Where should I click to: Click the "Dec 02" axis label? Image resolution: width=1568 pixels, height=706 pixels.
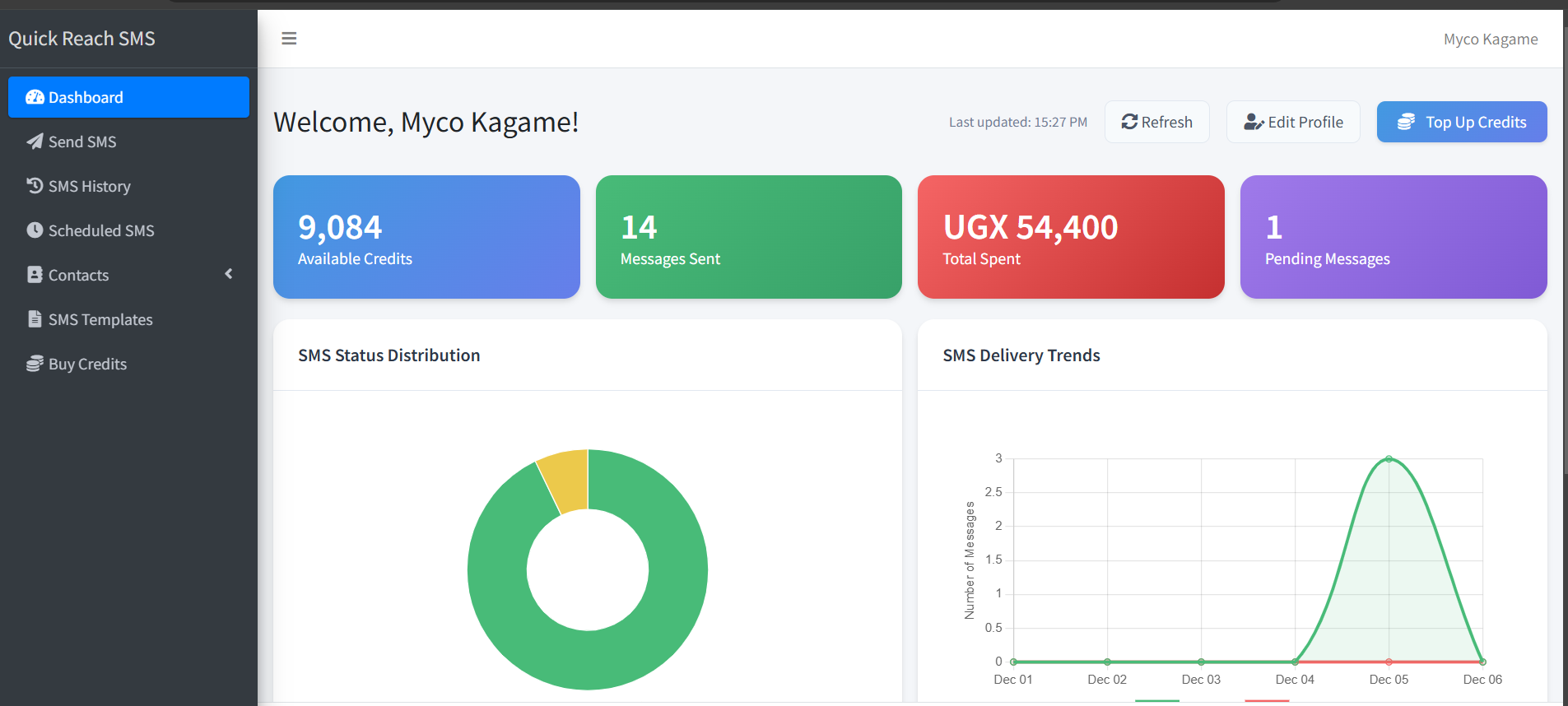[1107, 680]
